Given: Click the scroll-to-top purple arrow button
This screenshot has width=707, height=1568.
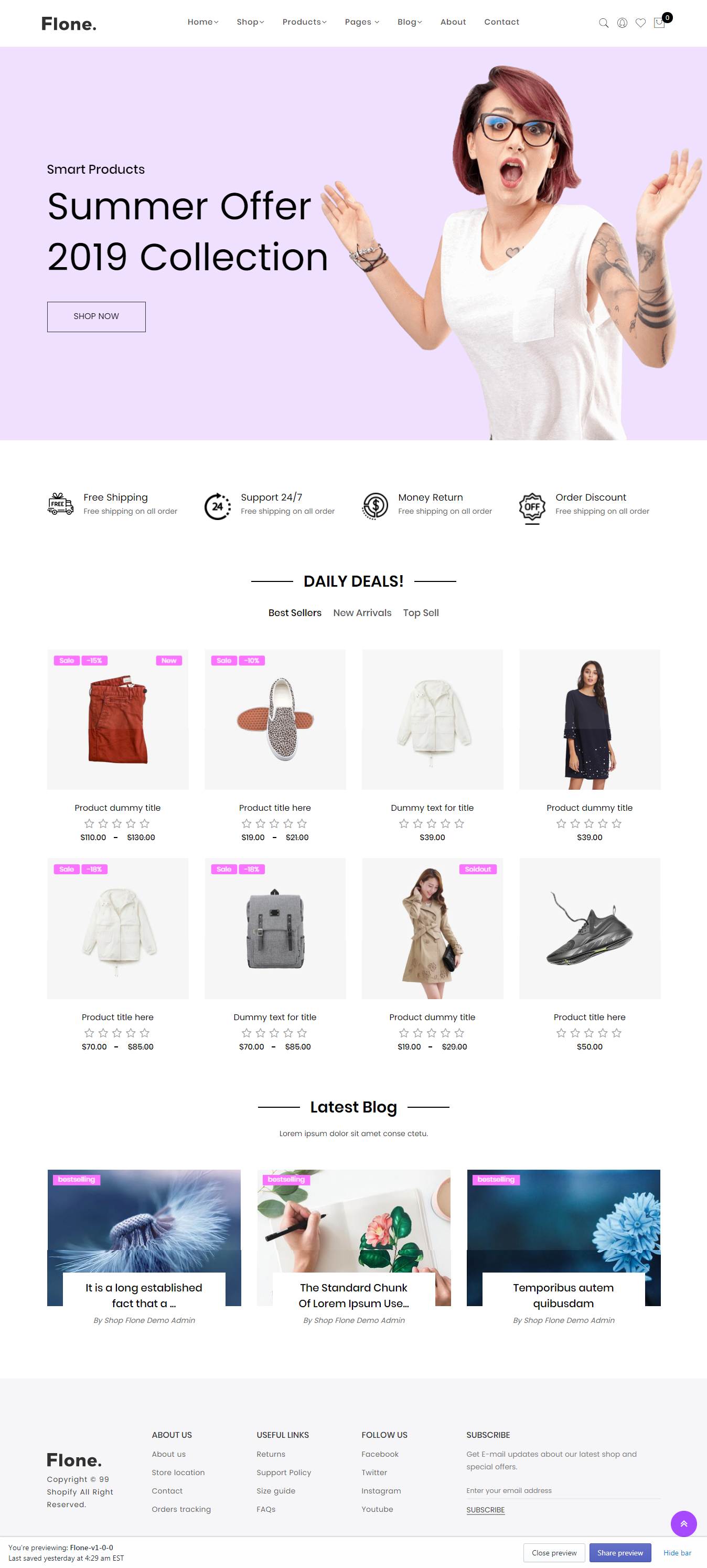Looking at the screenshot, I should click(683, 1523).
